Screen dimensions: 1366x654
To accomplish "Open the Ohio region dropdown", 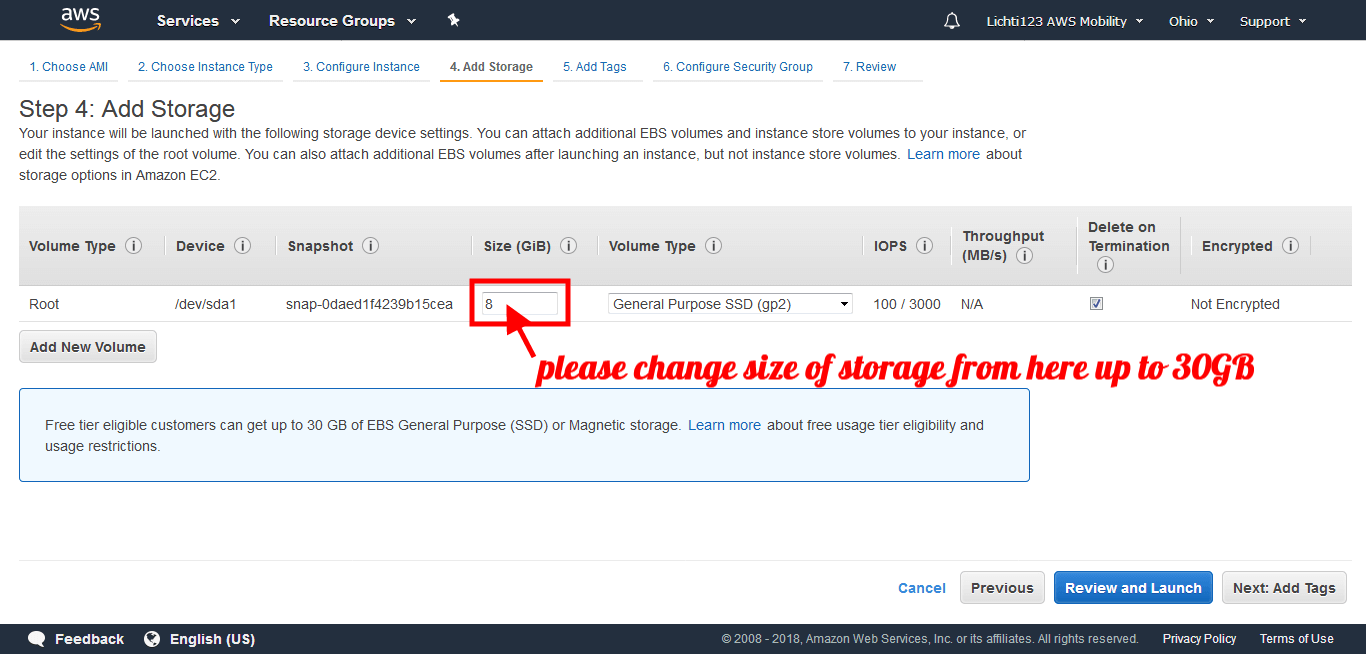I will pos(1191,21).
